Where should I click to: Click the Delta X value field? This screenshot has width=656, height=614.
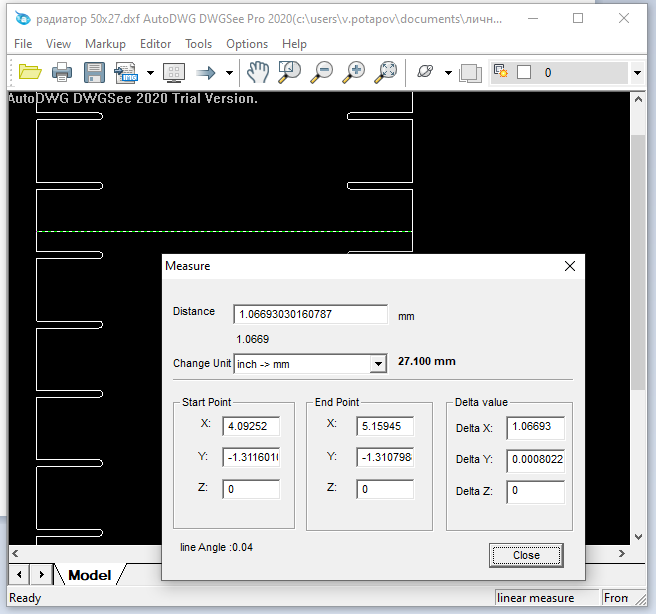tap(535, 428)
